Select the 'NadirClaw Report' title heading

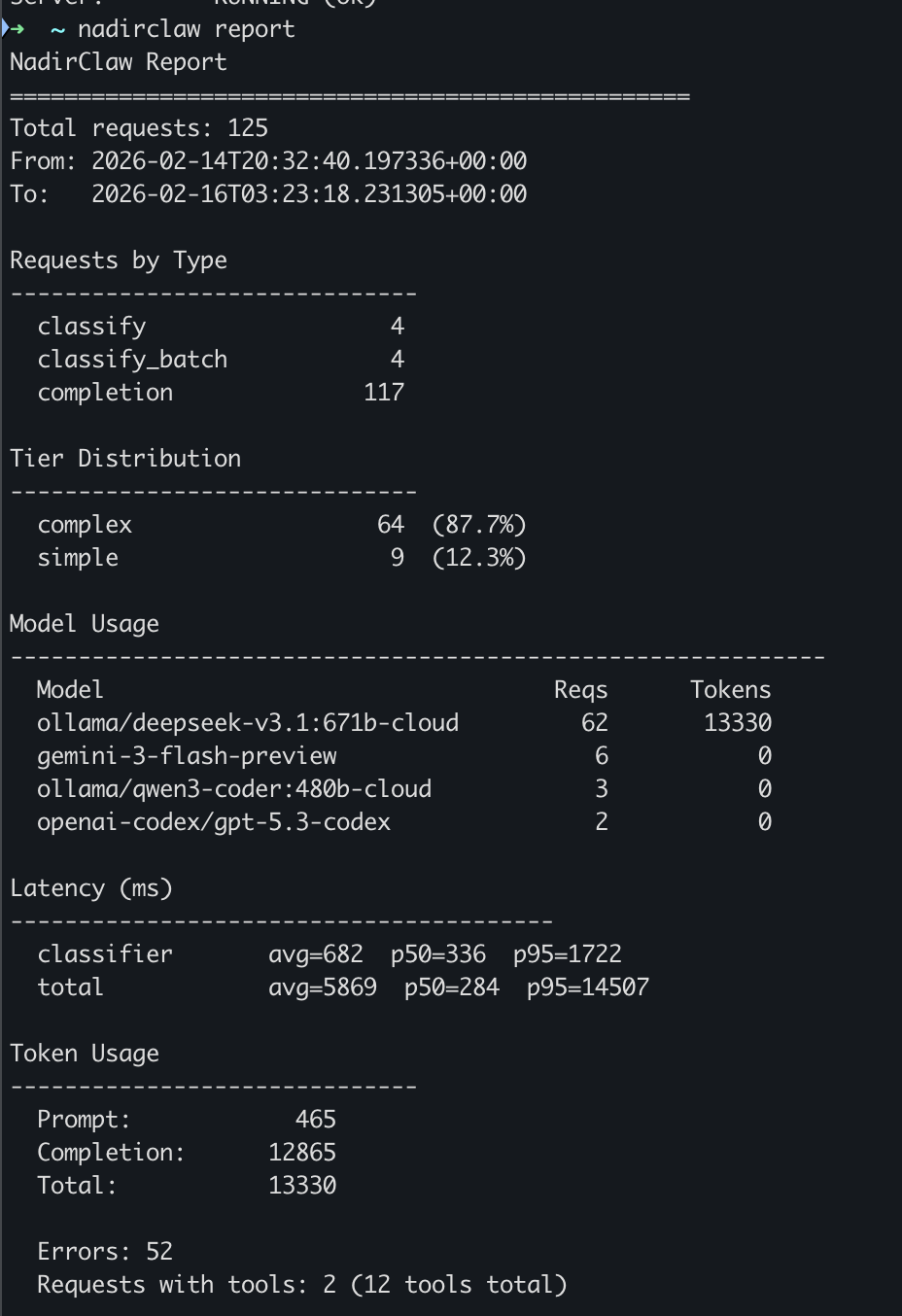tap(119, 62)
